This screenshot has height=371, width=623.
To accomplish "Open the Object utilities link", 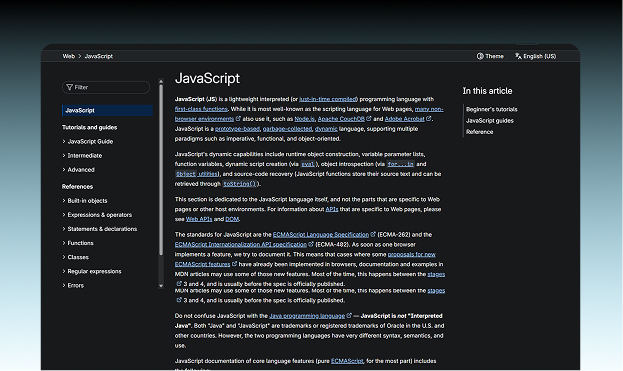I will click(x=196, y=174).
